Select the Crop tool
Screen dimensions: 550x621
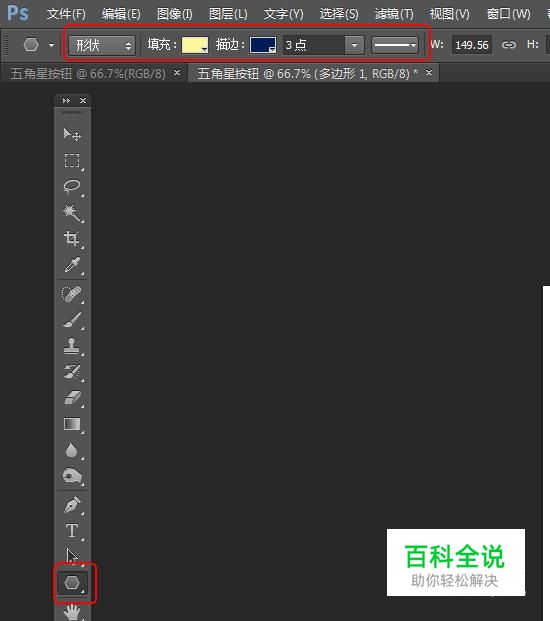click(72, 239)
